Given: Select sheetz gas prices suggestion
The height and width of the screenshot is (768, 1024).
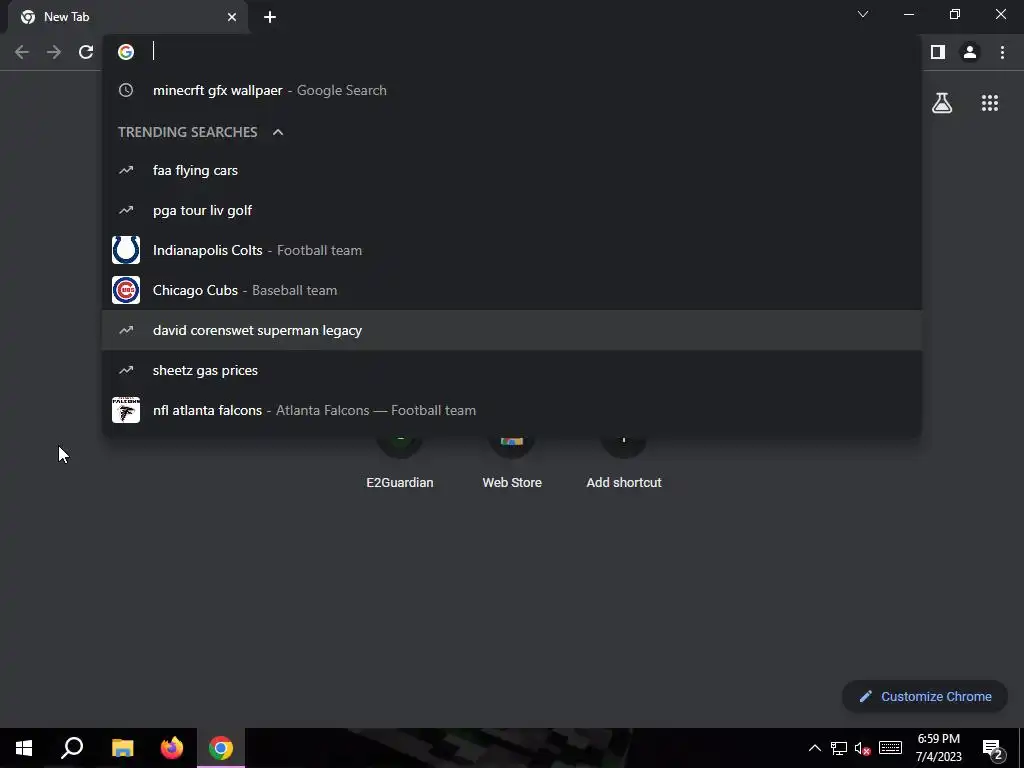Looking at the screenshot, I should coord(512,370).
